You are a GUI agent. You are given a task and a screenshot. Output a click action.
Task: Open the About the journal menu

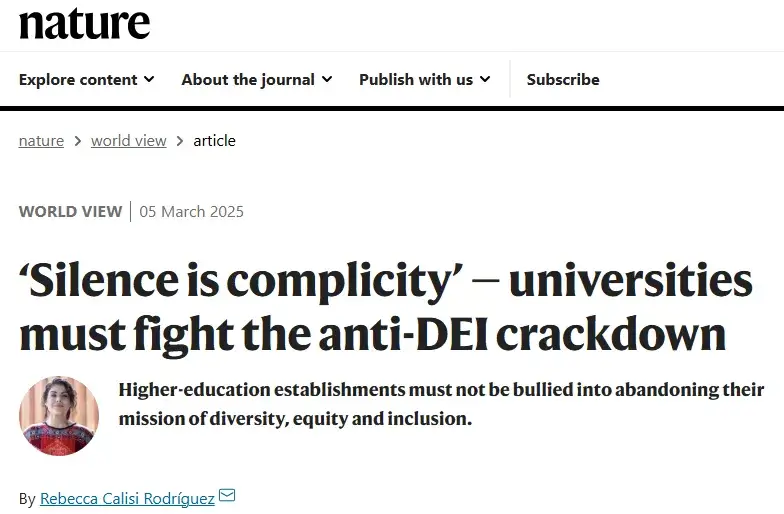tap(248, 79)
